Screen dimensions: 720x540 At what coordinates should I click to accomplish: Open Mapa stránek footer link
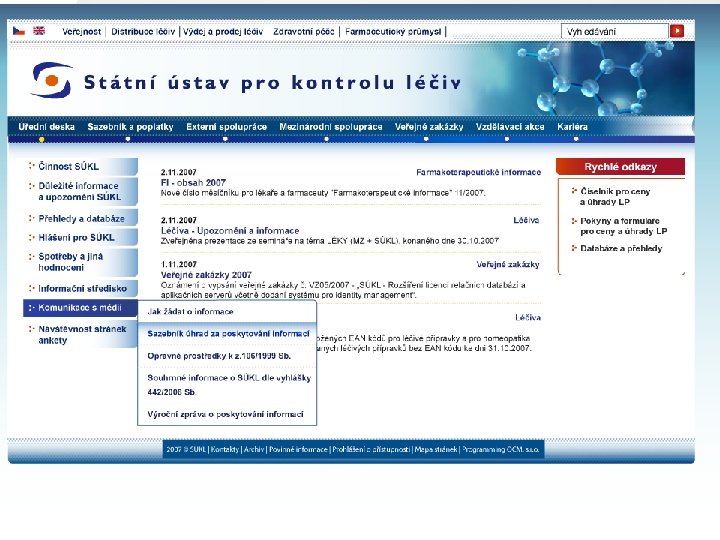pyautogui.click(x=436, y=450)
